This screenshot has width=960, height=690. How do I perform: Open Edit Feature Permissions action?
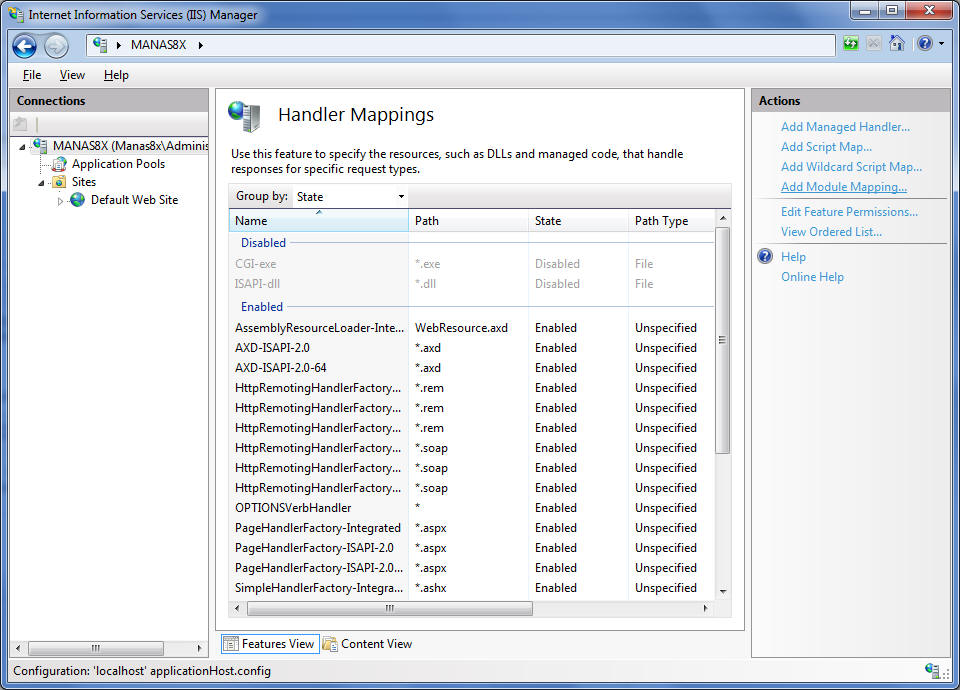pyautogui.click(x=849, y=212)
